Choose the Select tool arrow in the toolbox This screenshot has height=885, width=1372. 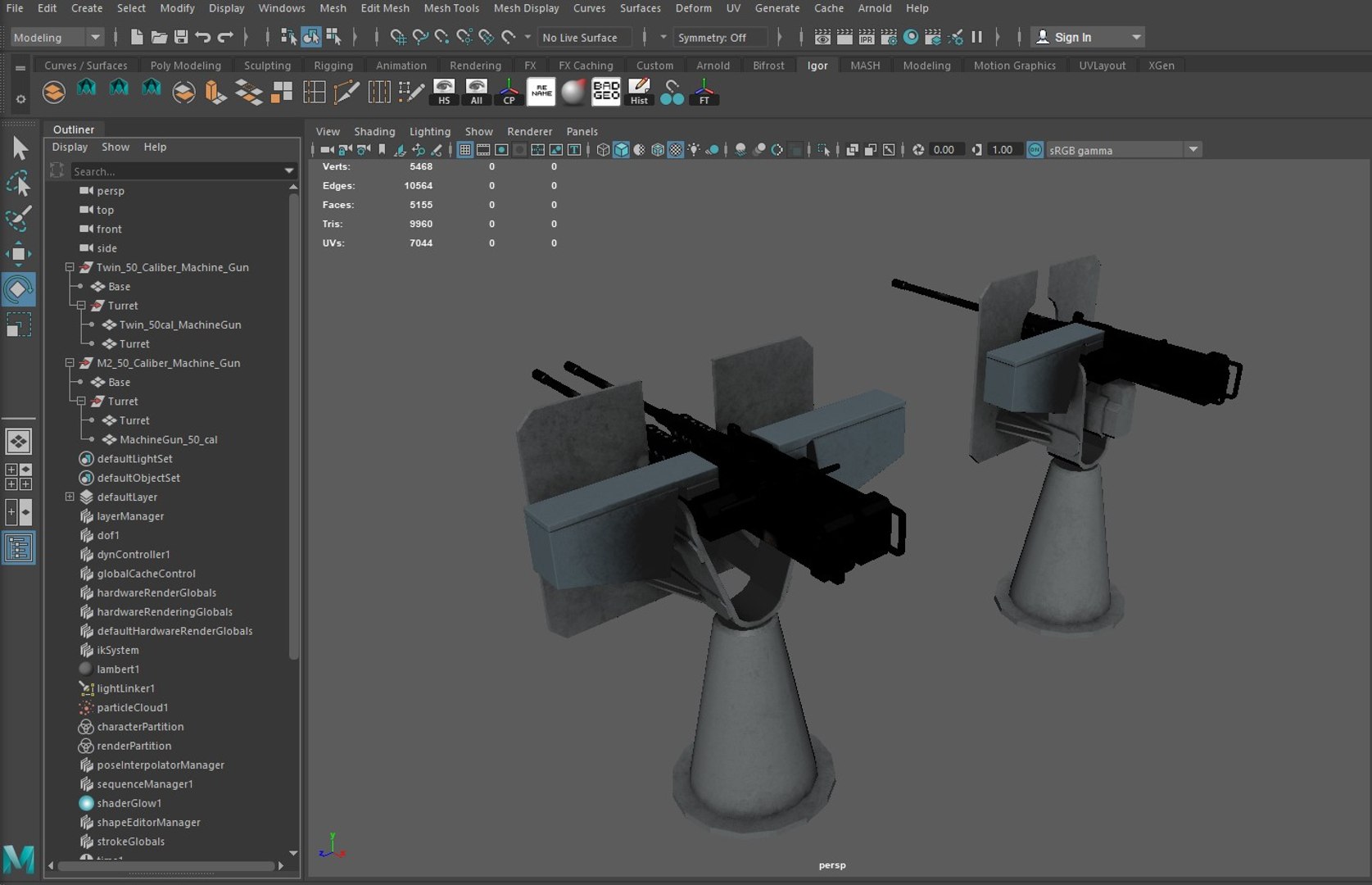[19, 148]
